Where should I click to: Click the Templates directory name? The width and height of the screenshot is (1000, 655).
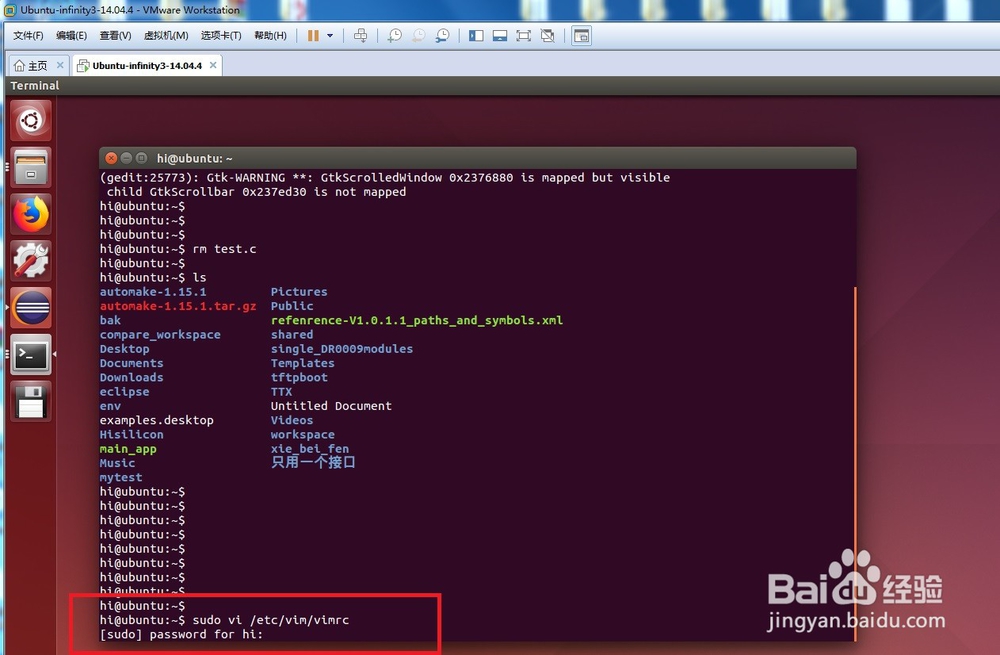[x=302, y=363]
